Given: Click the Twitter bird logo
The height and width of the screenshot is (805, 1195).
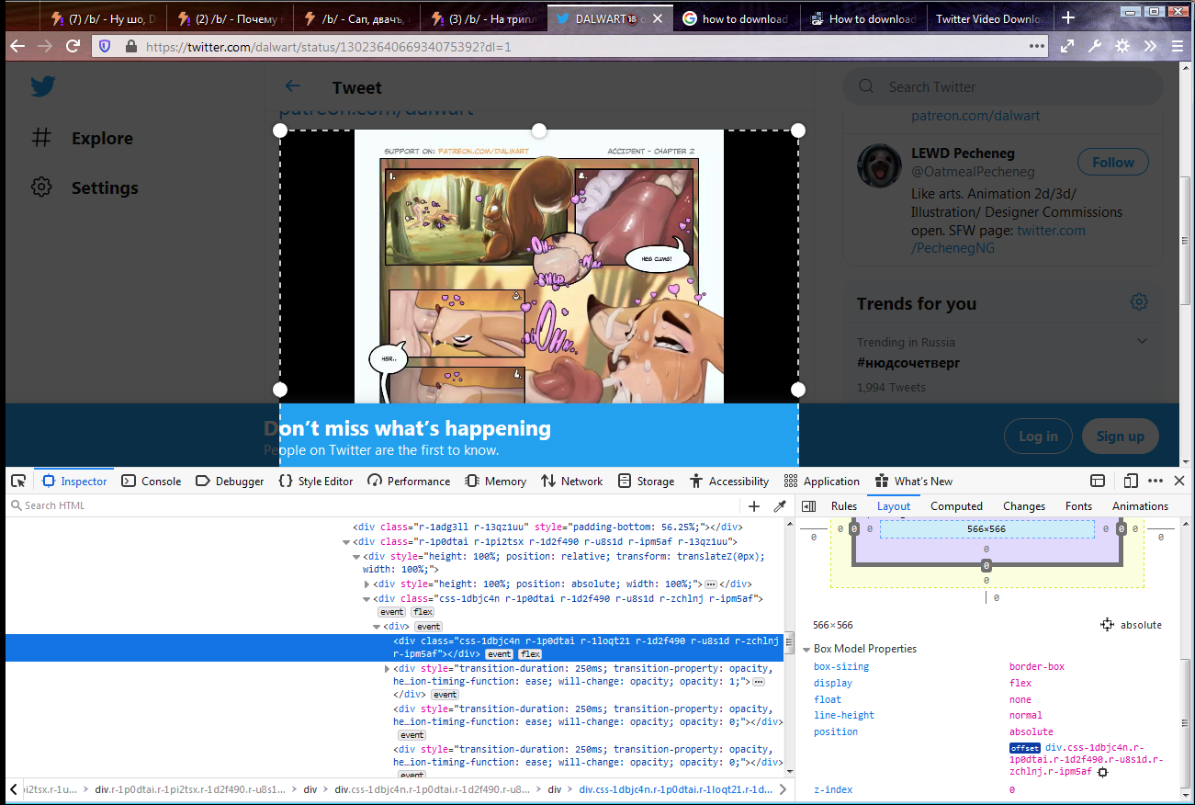Looking at the screenshot, I should click(x=43, y=86).
